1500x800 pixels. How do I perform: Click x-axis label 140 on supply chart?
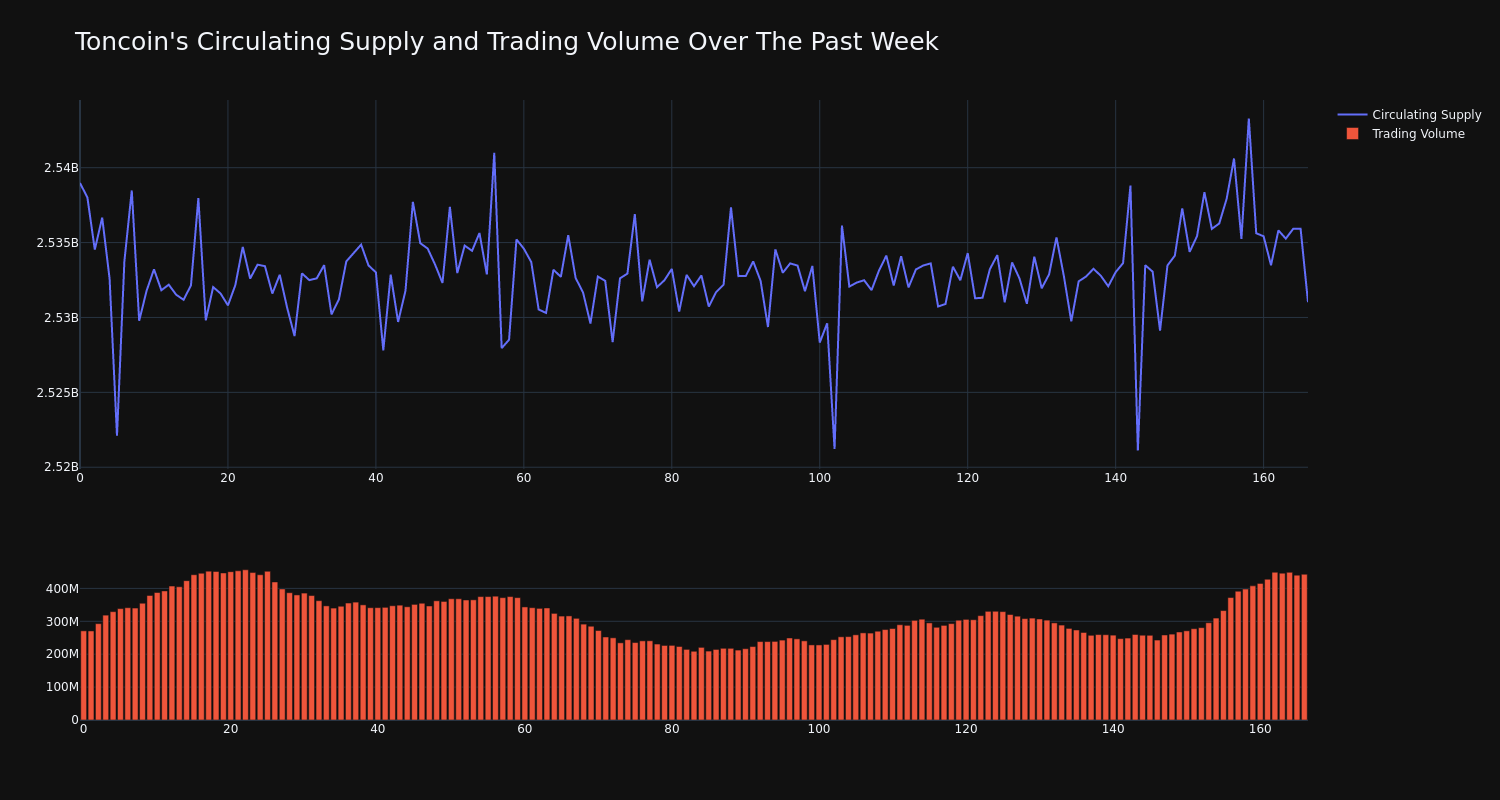[x=1116, y=478]
